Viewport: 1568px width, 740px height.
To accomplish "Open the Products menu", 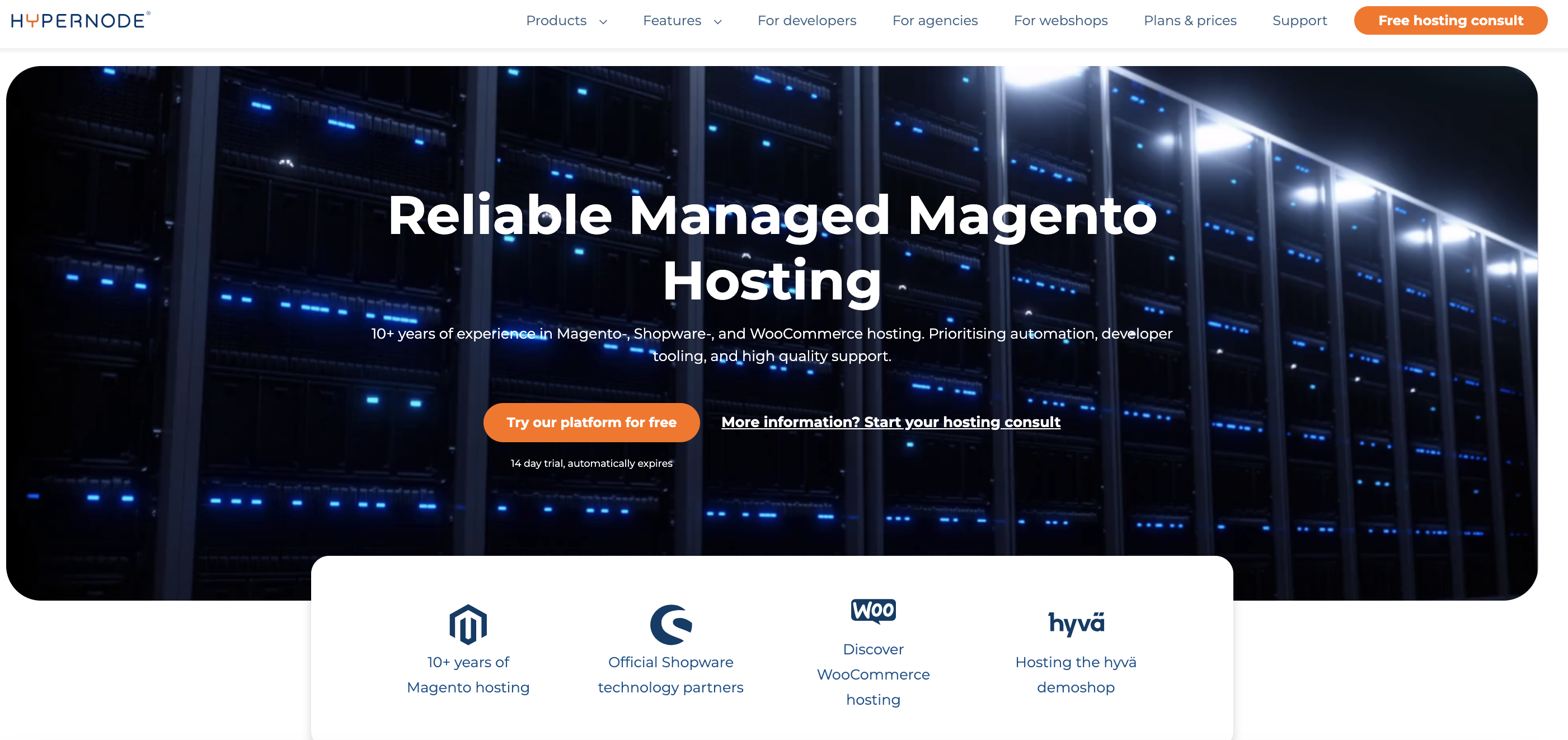I will 556,21.
